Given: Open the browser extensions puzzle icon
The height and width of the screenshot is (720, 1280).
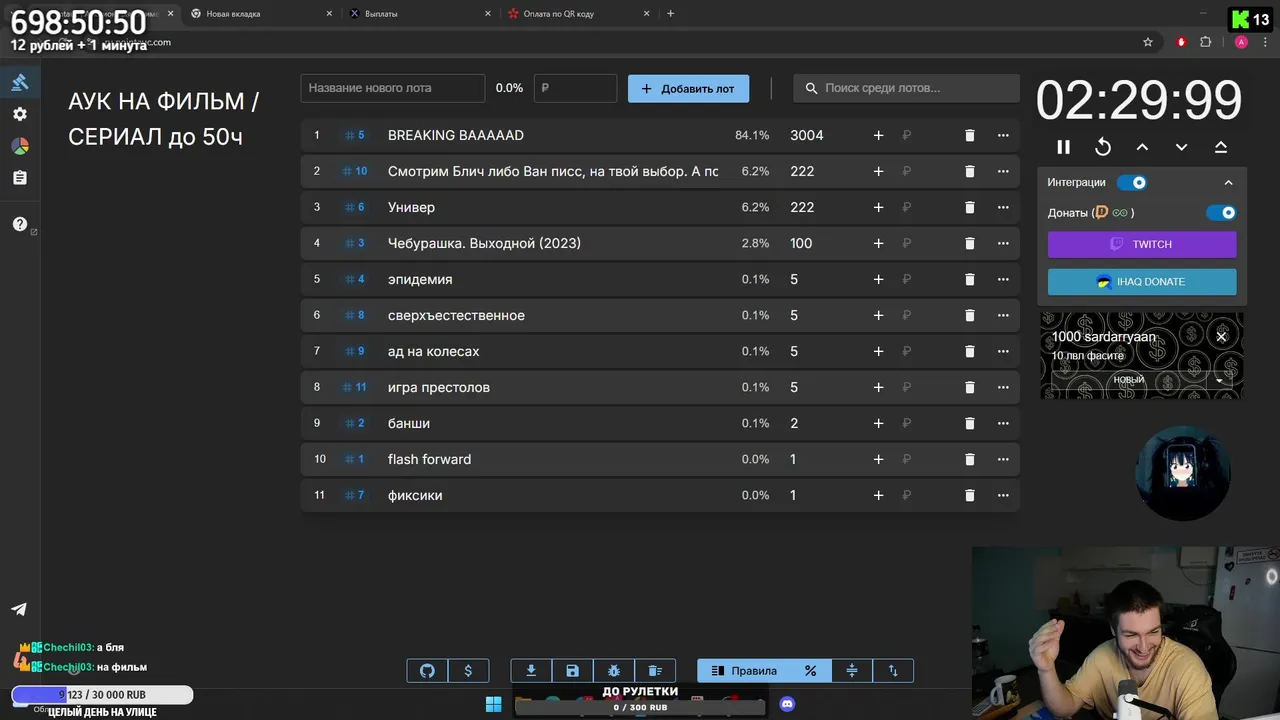Looking at the screenshot, I should pyautogui.click(x=1205, y=42).
